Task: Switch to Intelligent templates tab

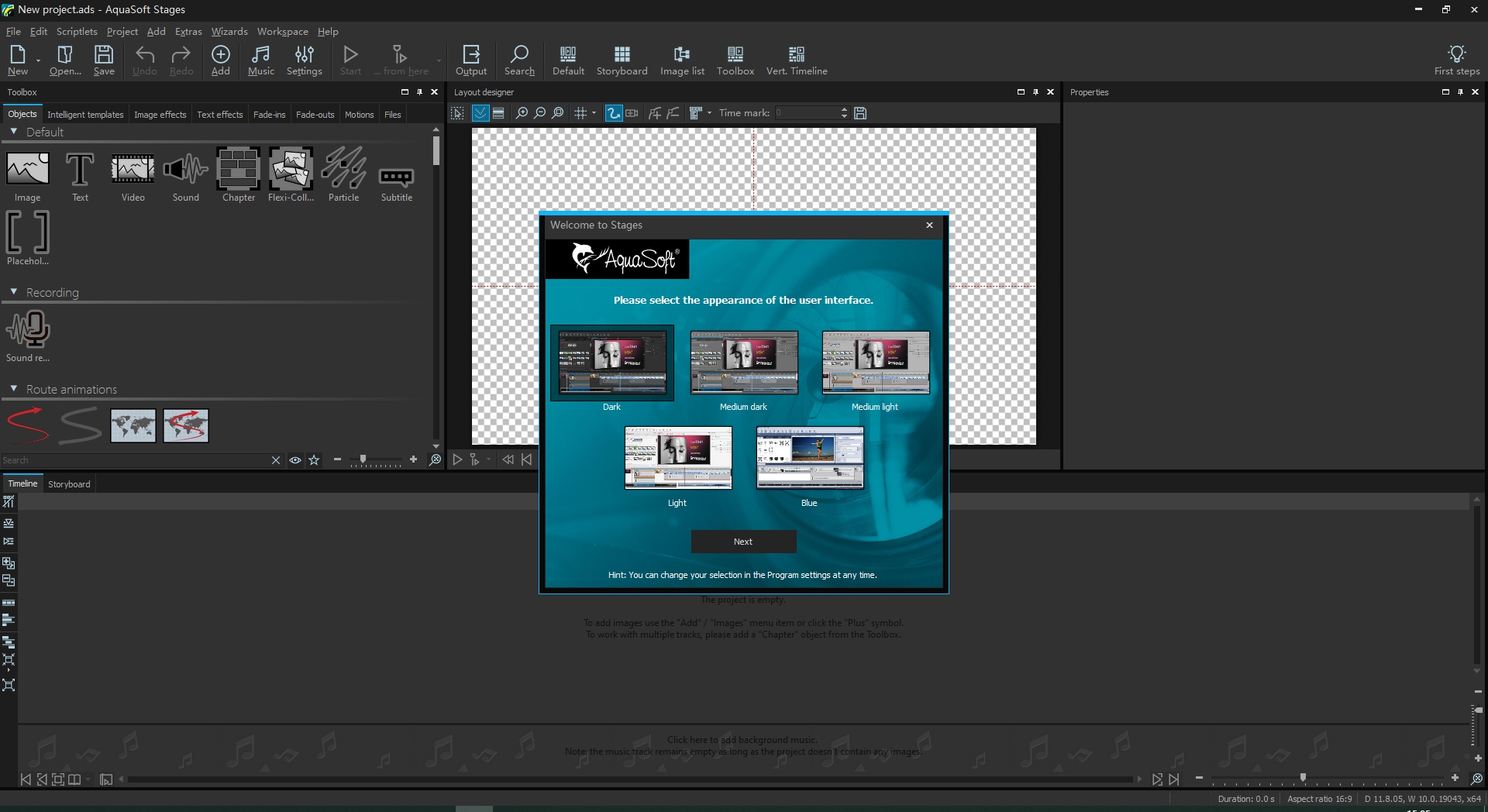Action: point(85,115)
